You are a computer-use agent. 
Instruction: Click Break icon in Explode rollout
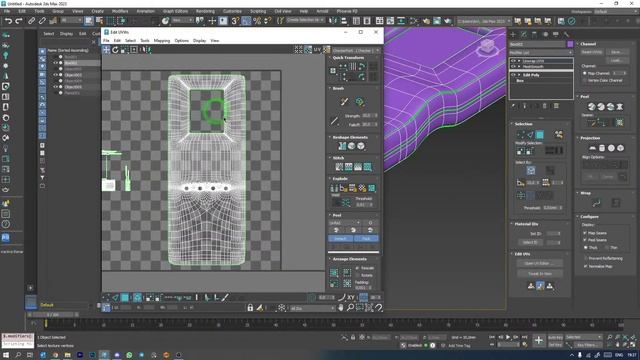(x=334, y=188)
